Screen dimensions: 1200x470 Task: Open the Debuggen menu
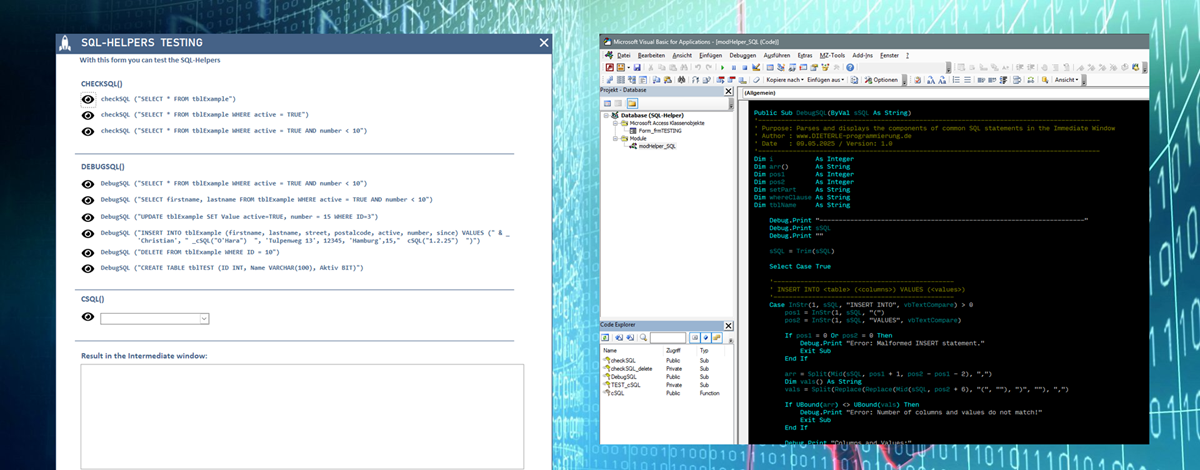741,55
